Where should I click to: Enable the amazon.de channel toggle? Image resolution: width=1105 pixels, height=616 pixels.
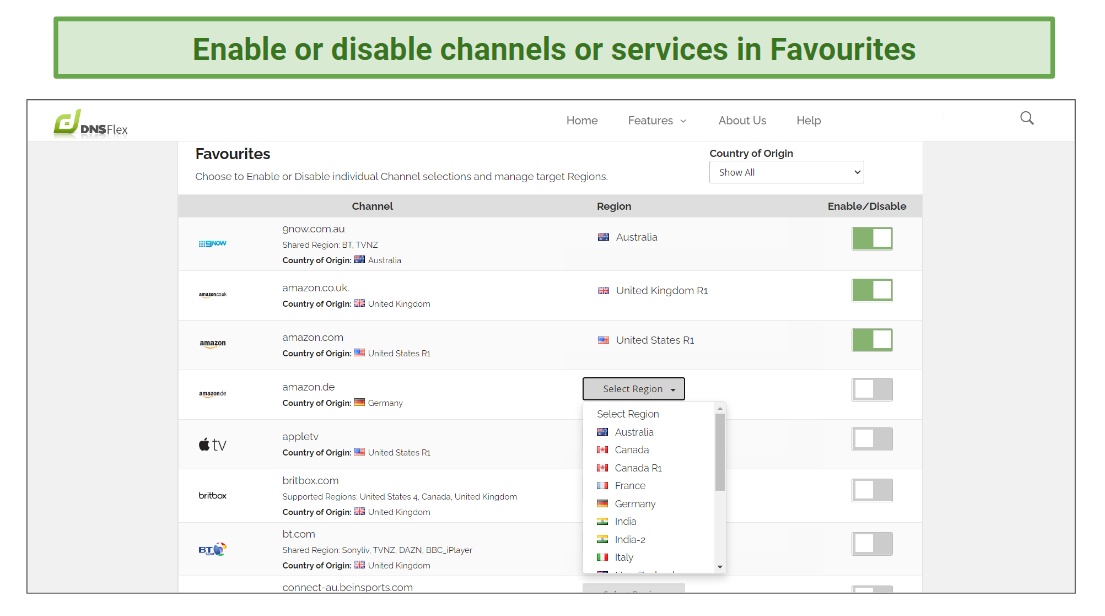pyautogui.click(x=872, y=390)
